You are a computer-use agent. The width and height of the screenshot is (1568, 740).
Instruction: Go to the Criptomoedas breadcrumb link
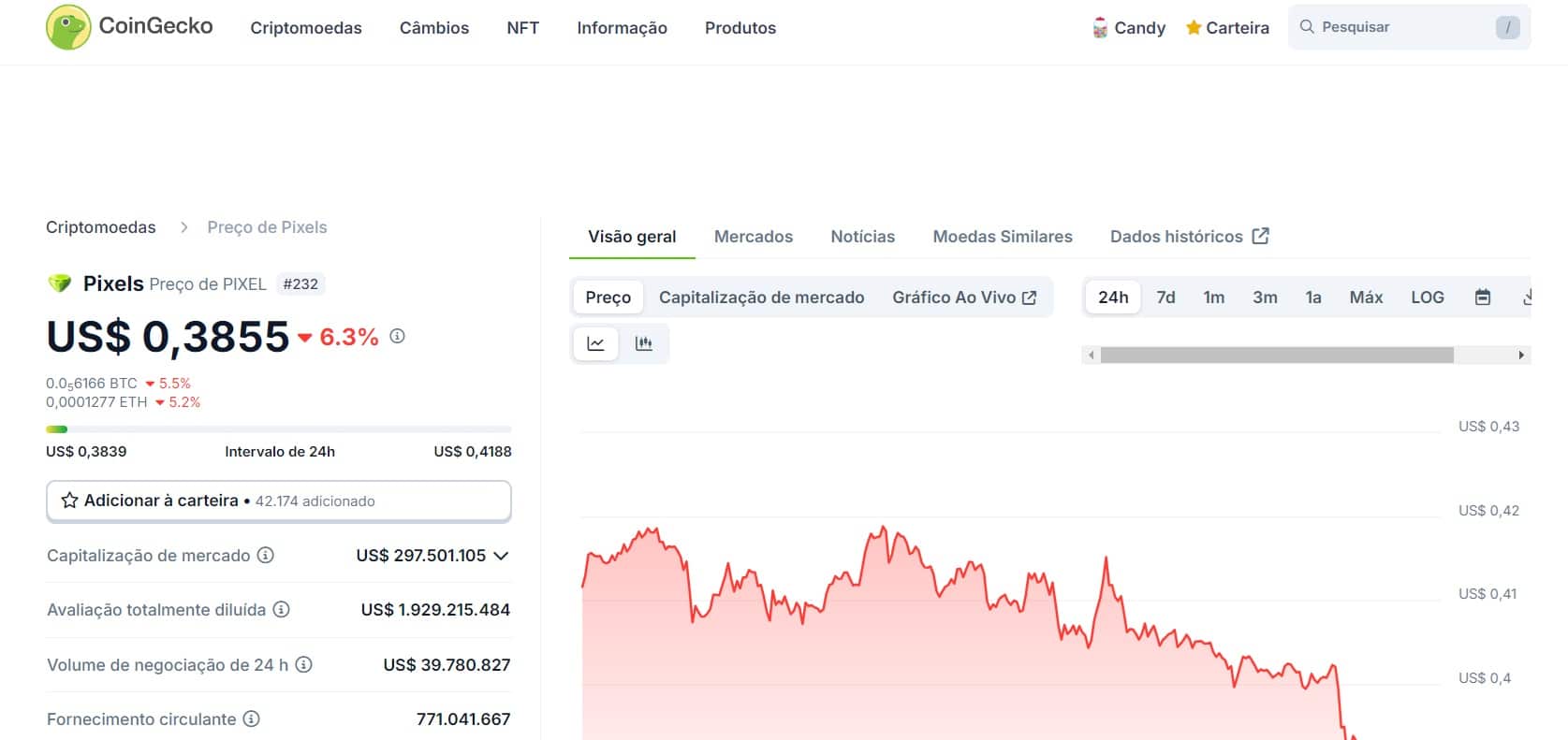(x=101, y=227)
